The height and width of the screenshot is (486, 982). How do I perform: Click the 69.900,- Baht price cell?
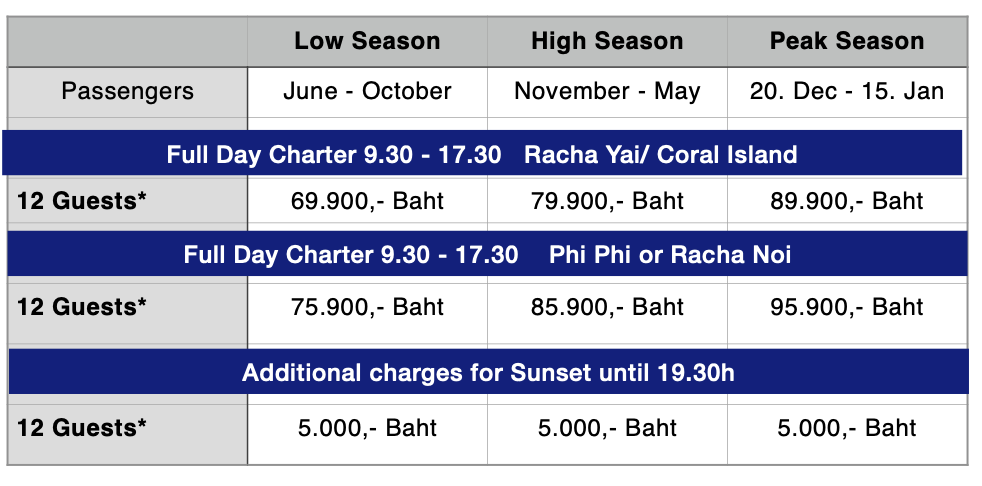coord(367,201)
